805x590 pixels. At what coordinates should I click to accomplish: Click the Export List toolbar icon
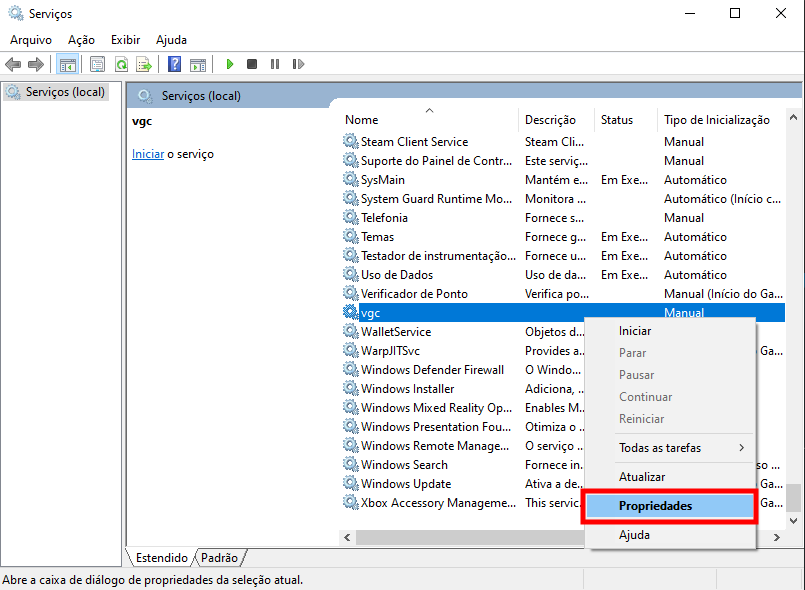[144, 64]
